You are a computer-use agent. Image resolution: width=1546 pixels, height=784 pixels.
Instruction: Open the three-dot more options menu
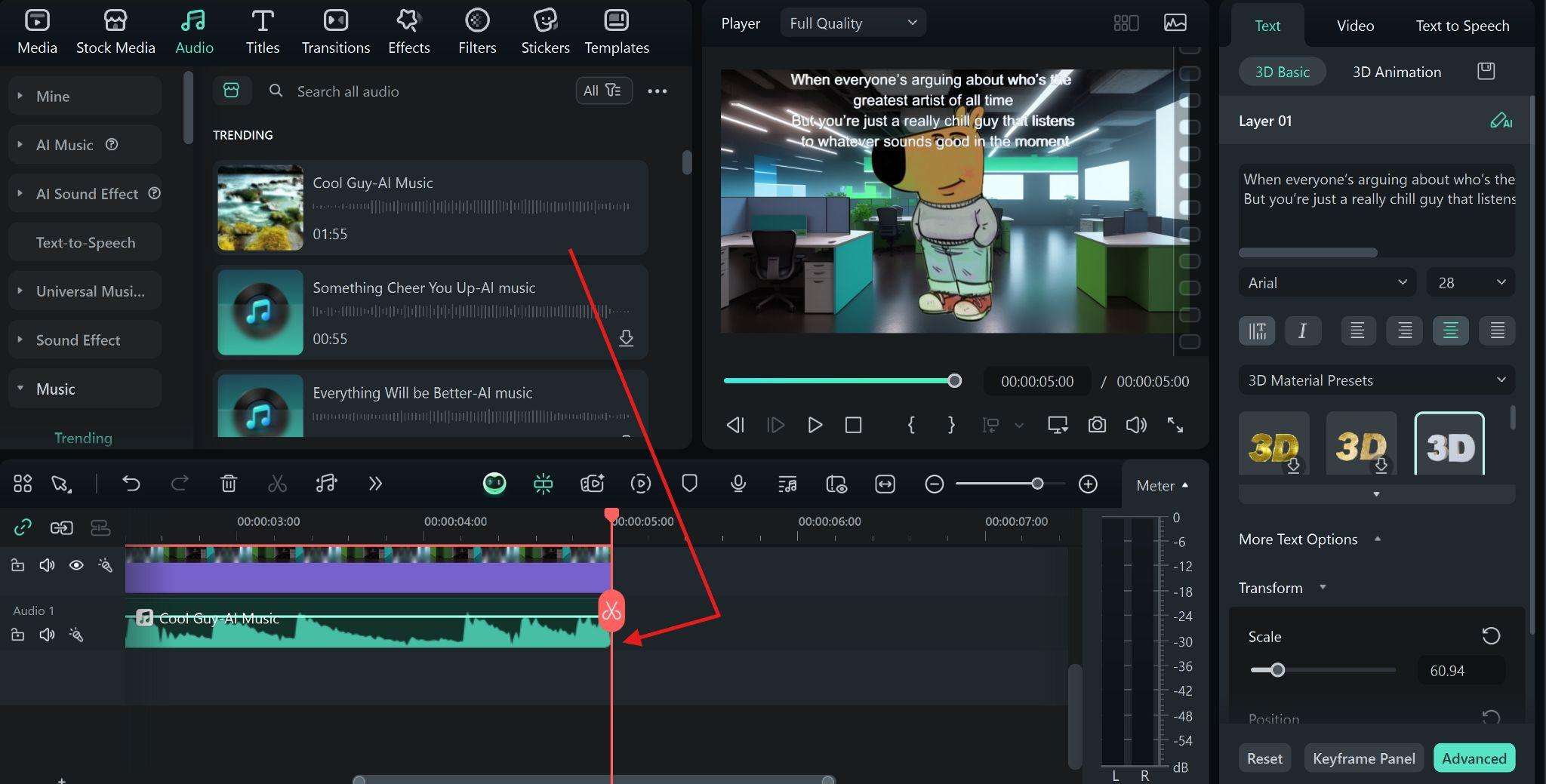(x=658, y=91)
